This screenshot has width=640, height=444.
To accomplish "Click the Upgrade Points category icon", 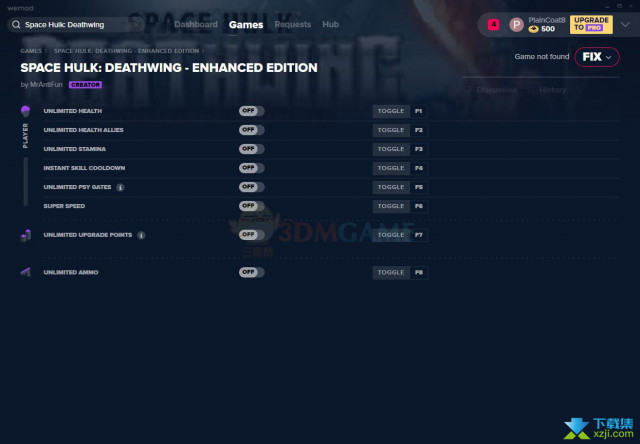I will pos(26,235).
